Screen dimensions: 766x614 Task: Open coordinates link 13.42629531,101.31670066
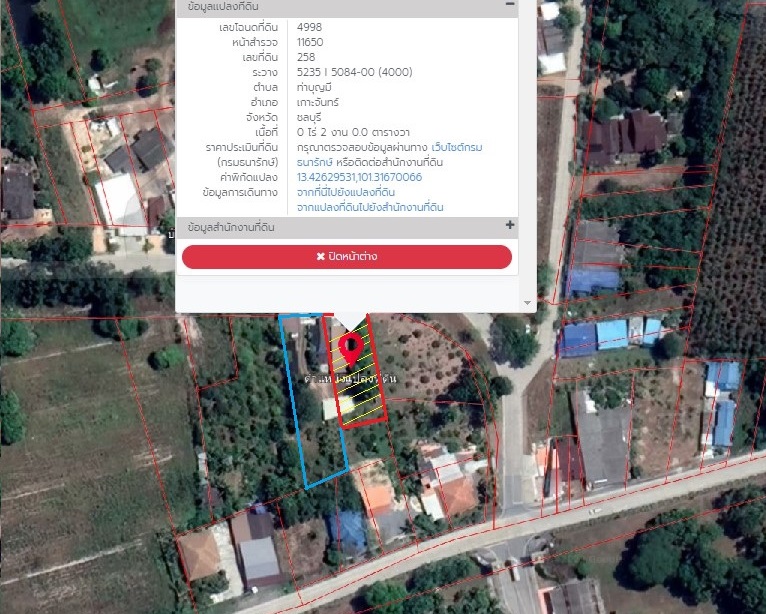click(360, 177)
